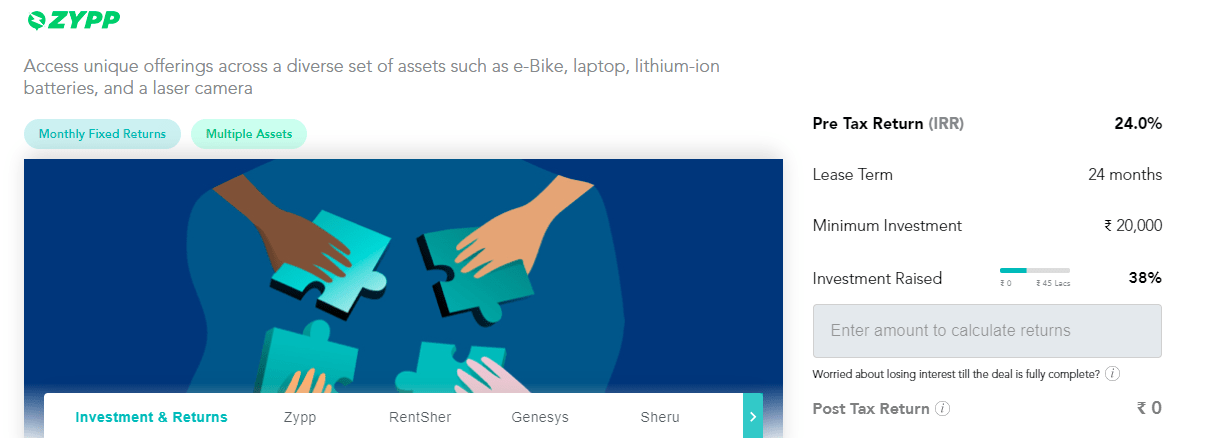
Task: Click the 38% investment raised value
Action: (x=1145, y=278)
